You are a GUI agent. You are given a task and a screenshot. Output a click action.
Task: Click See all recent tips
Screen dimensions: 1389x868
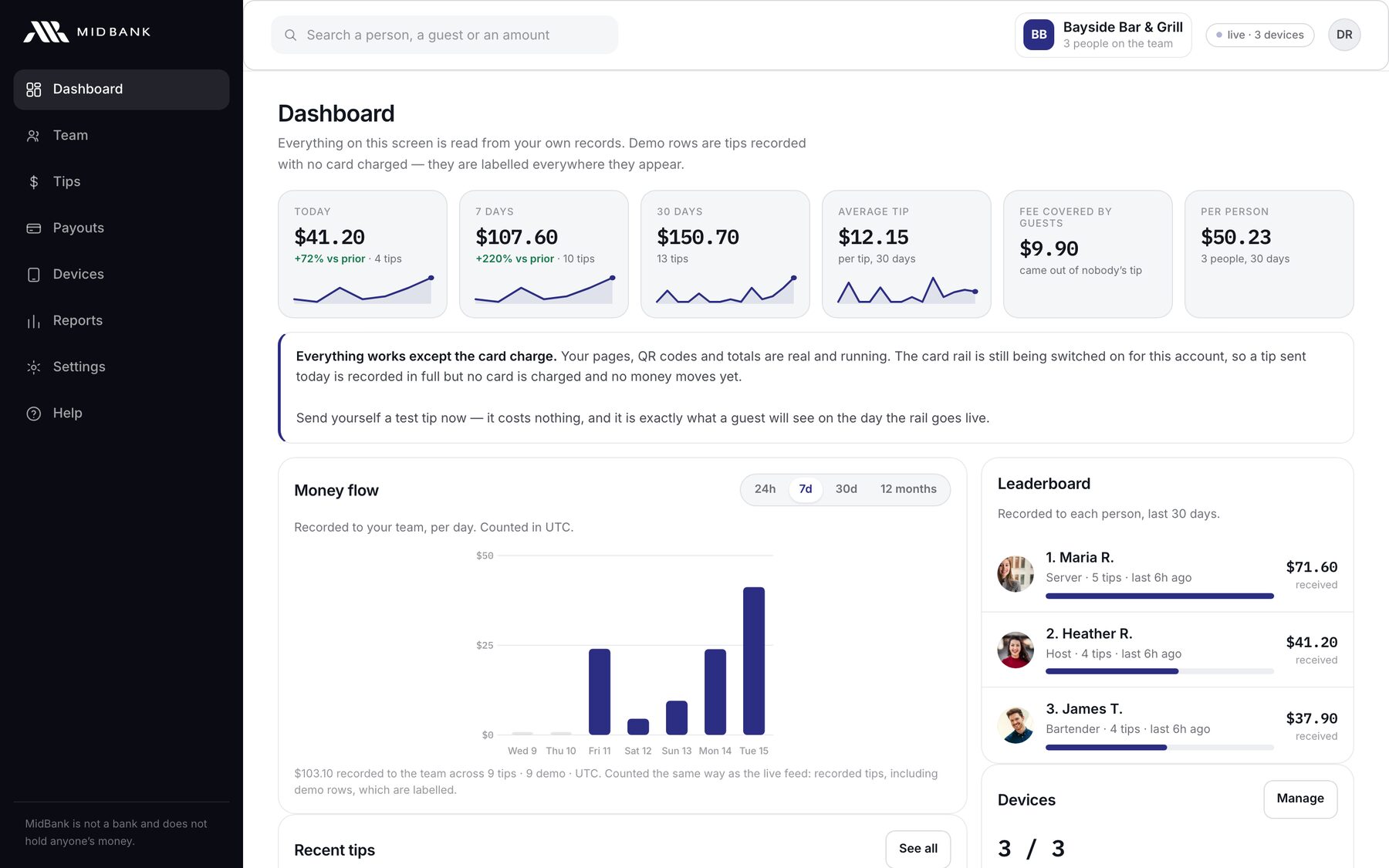pos(918,849)
